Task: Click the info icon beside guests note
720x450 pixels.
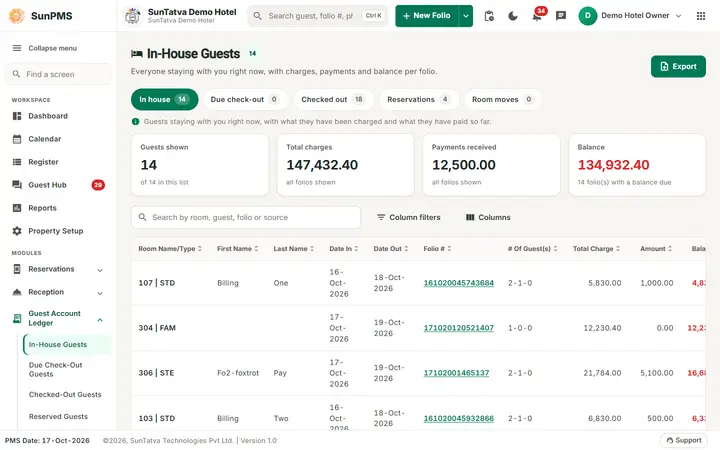Action: pos(135,121)
